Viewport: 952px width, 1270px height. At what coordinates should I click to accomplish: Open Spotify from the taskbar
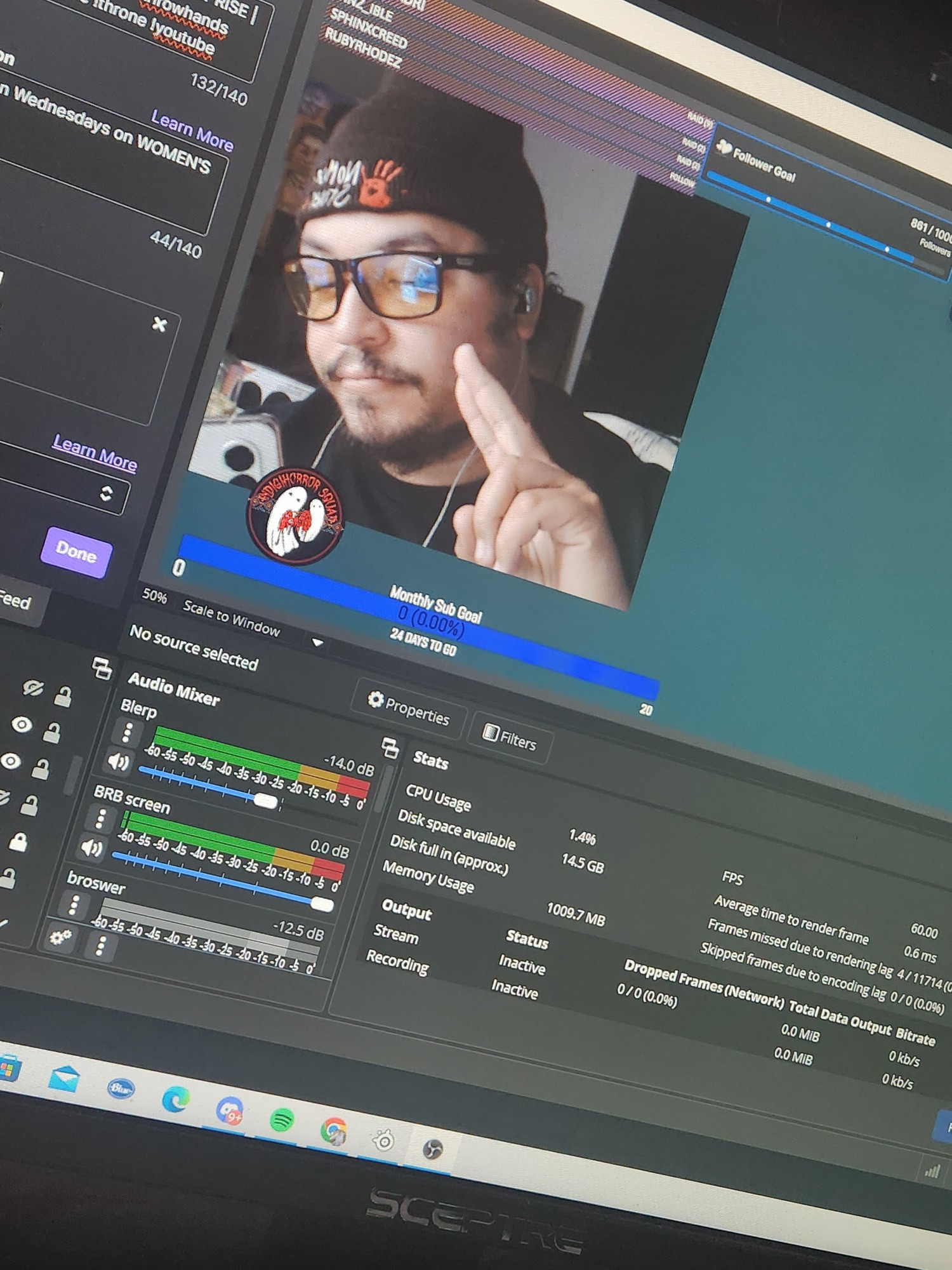281,1121
